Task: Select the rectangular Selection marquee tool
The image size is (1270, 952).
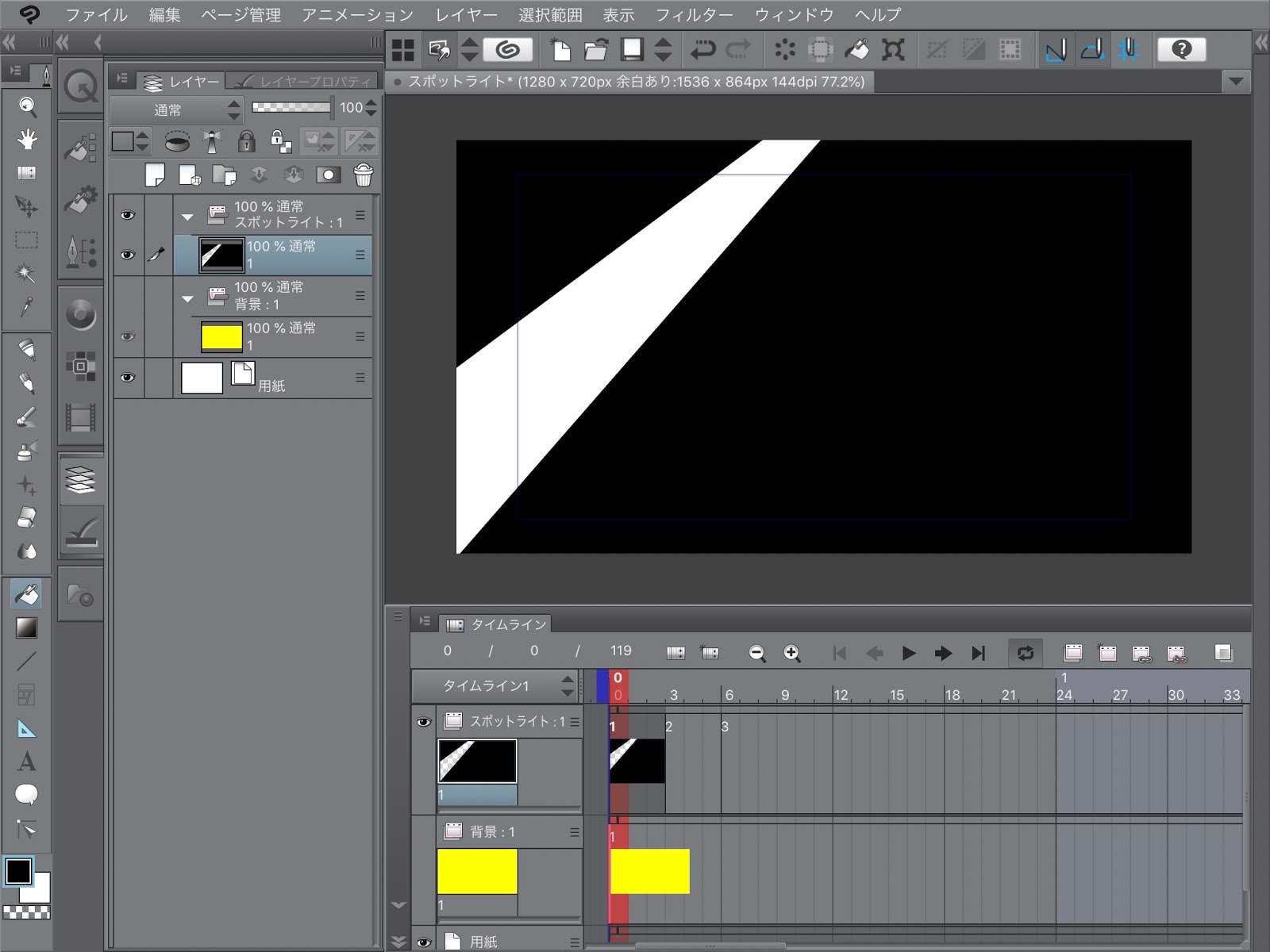Action: 27,240
